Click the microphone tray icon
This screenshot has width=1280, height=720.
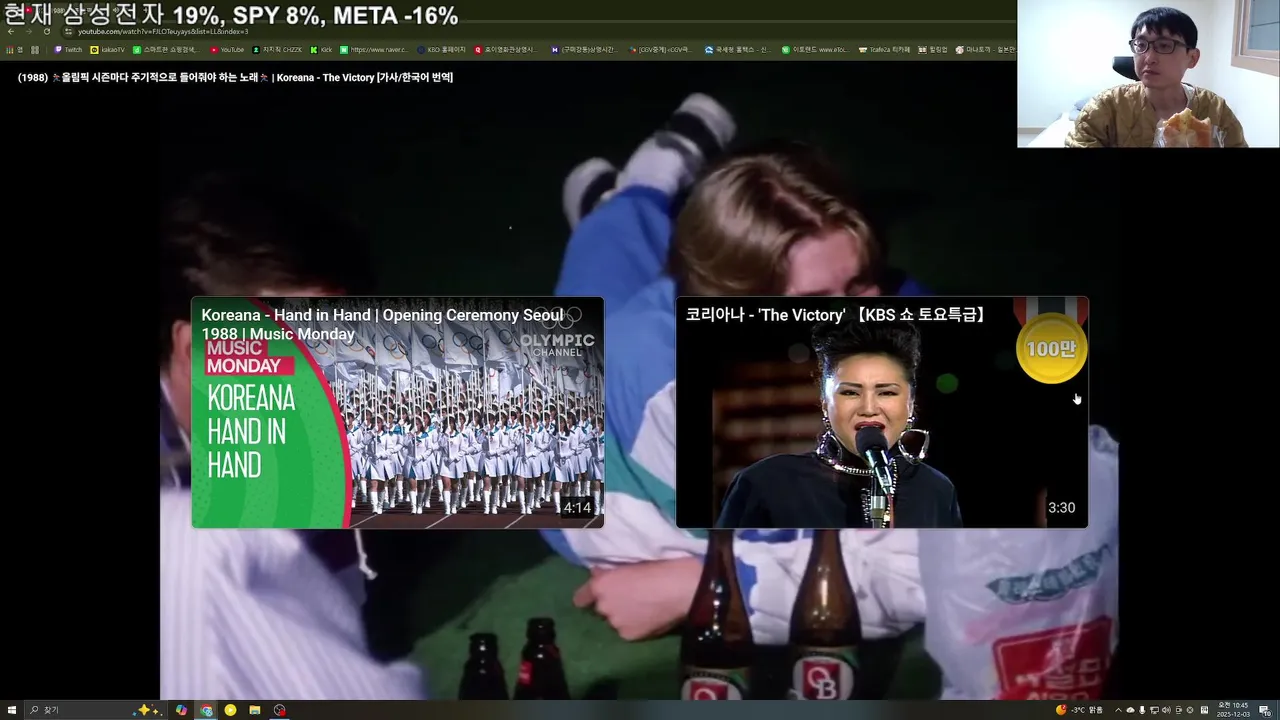1142,710
